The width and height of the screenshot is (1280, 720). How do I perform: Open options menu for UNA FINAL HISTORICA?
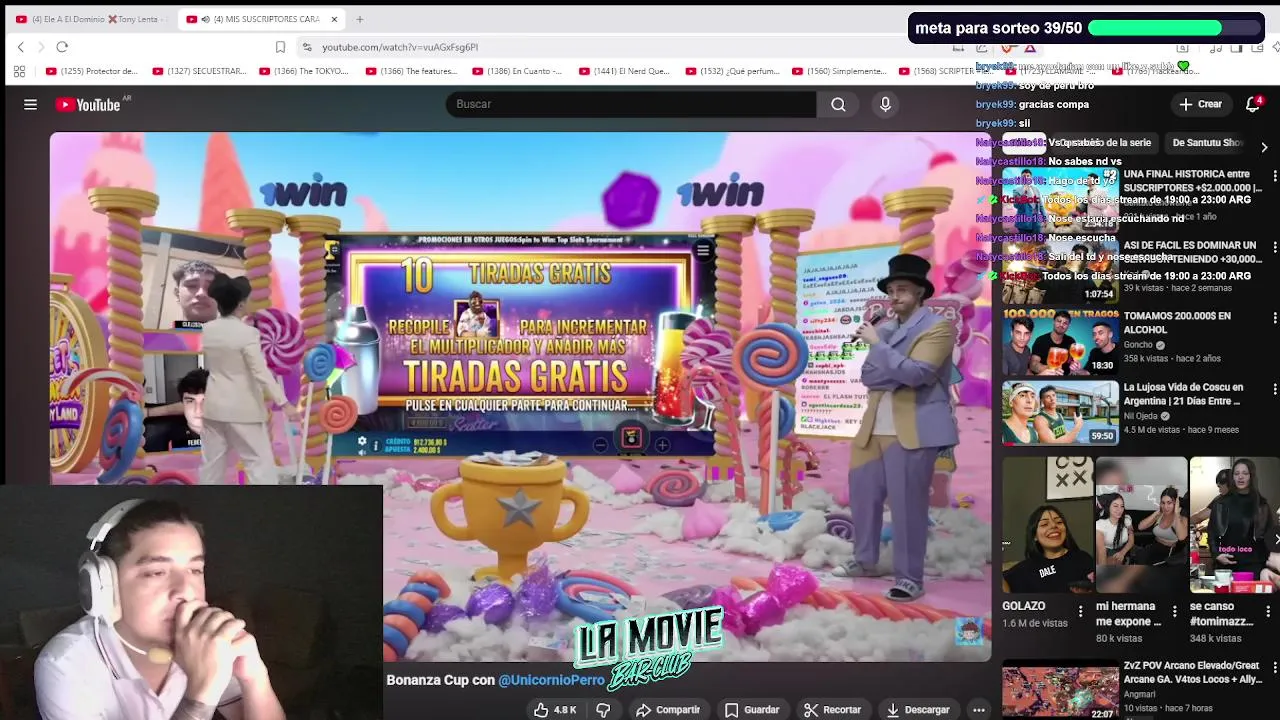pos(1274,176)
